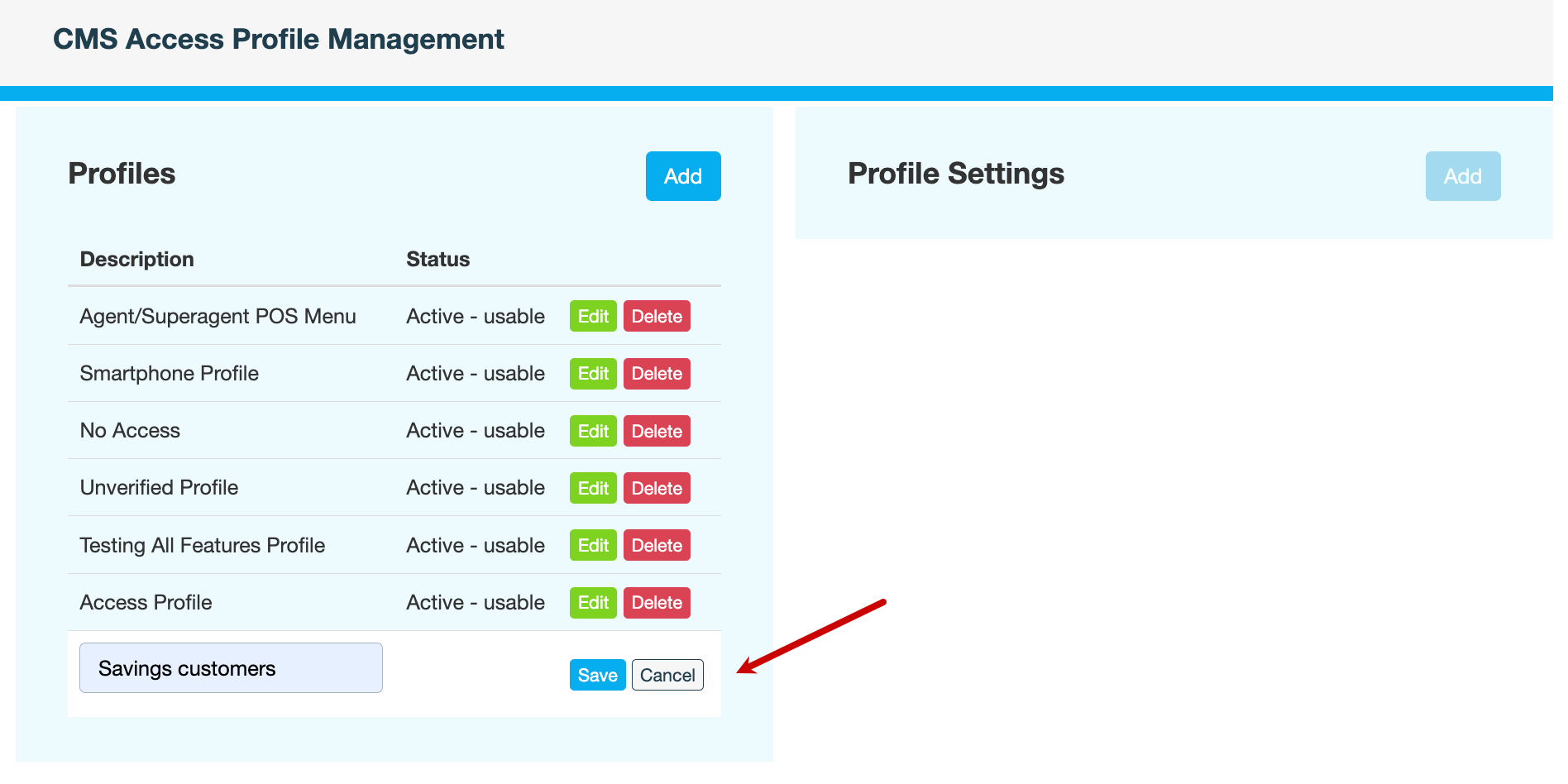Cancel adding the new profile
The height and width of the screenshot is (784, 1568).
click(667, 675)
